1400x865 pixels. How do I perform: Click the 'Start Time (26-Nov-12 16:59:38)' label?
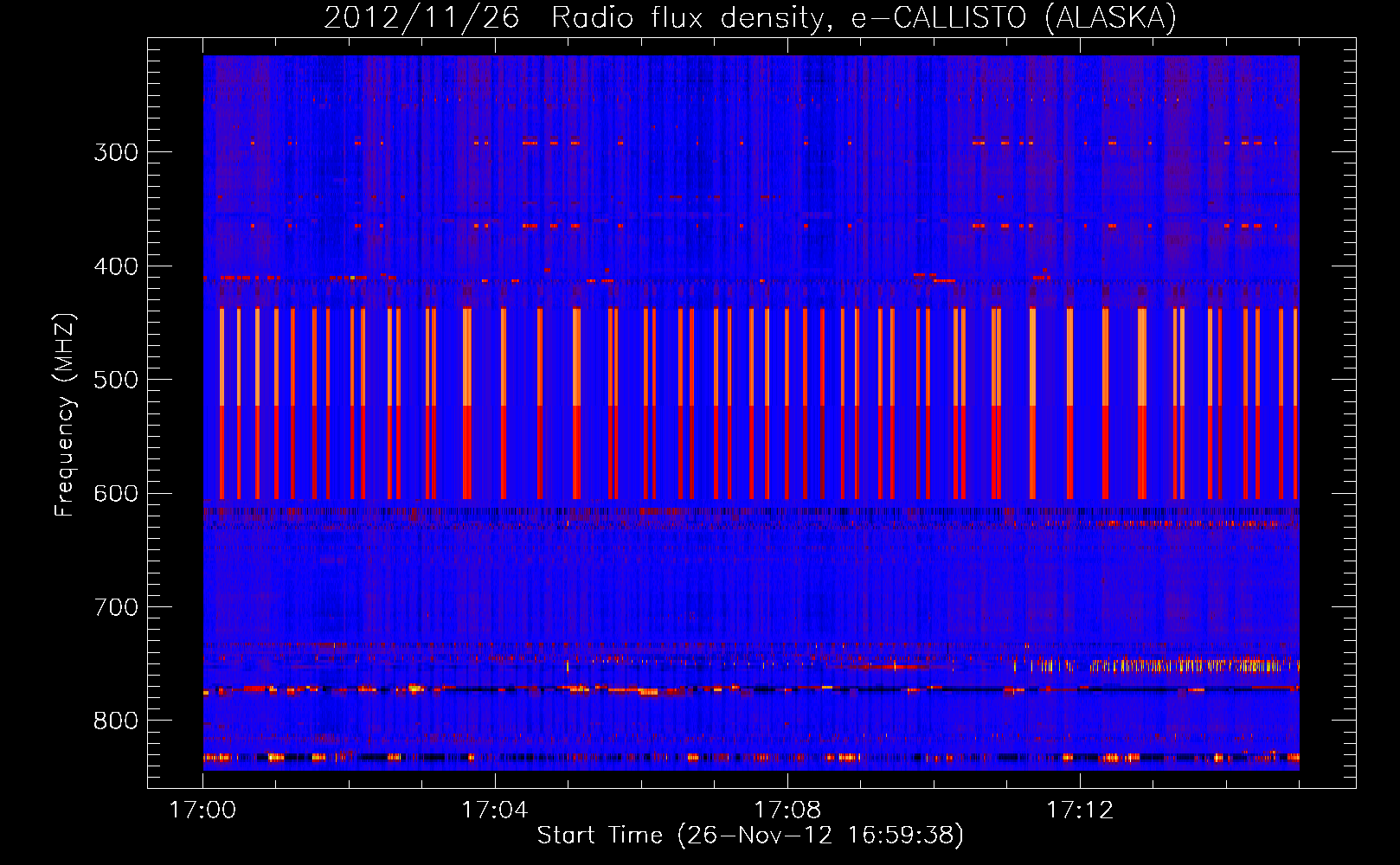click(x=750, y=836)
